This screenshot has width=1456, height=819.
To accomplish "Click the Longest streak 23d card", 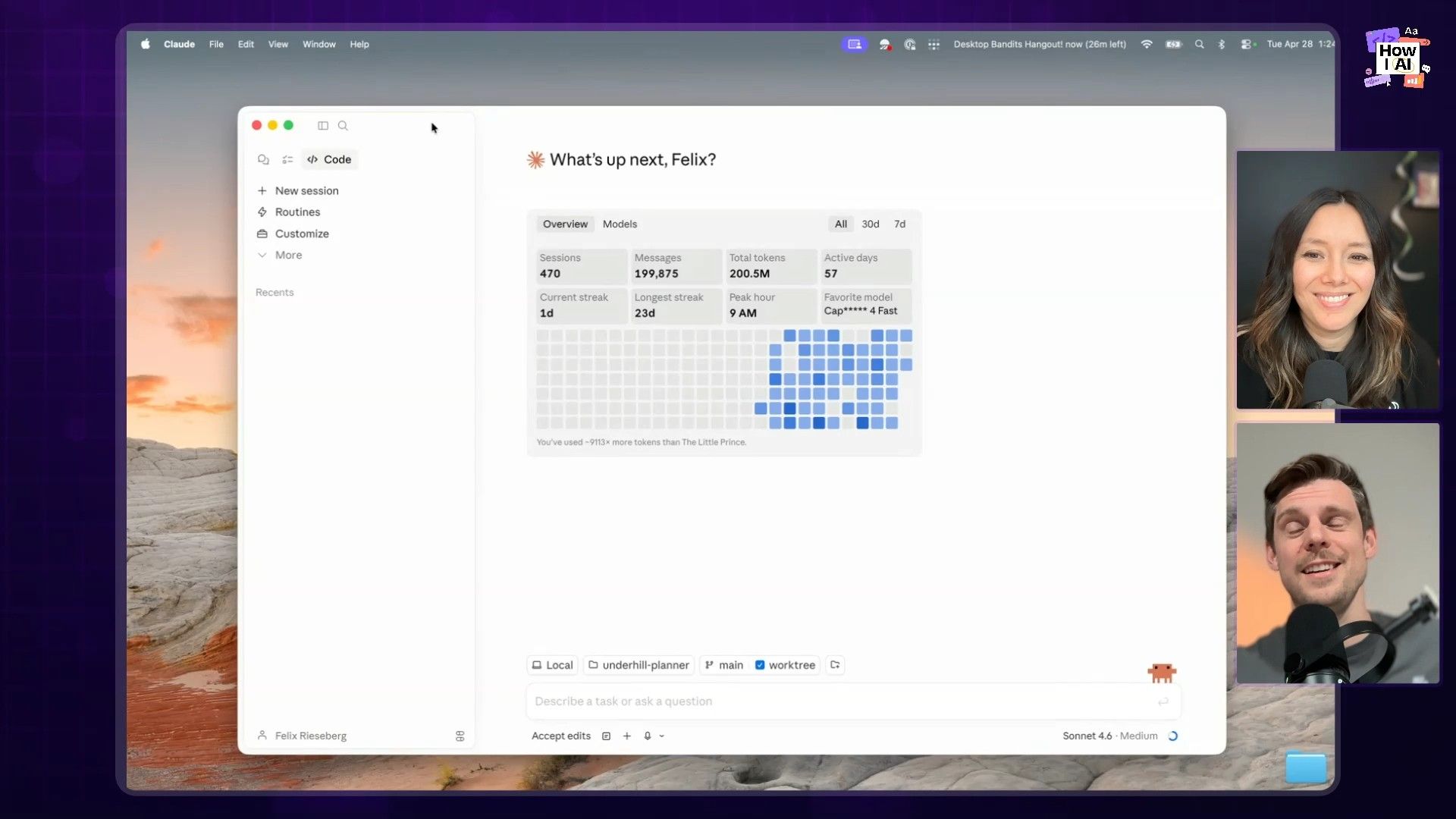I will click(x=676, y=306).
